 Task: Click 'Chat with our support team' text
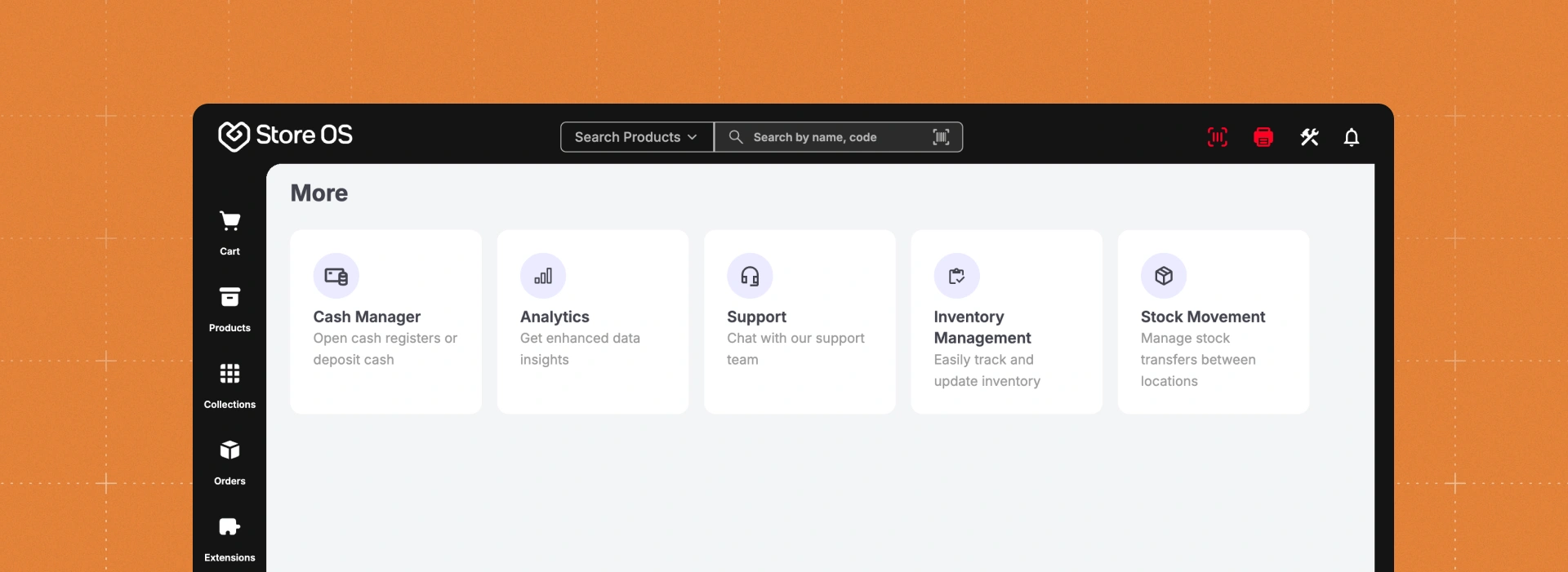pyautogui.click(x=795, y=349)
